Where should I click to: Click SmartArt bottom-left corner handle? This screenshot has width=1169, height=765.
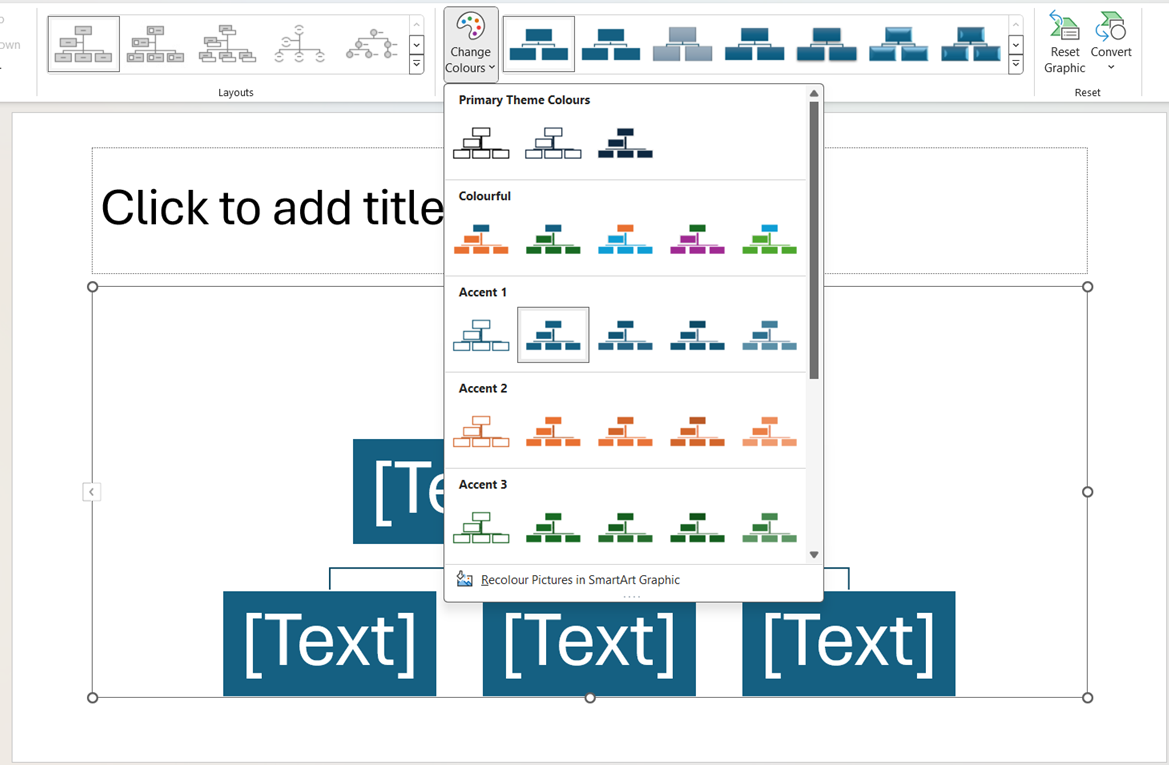point(92,698)
